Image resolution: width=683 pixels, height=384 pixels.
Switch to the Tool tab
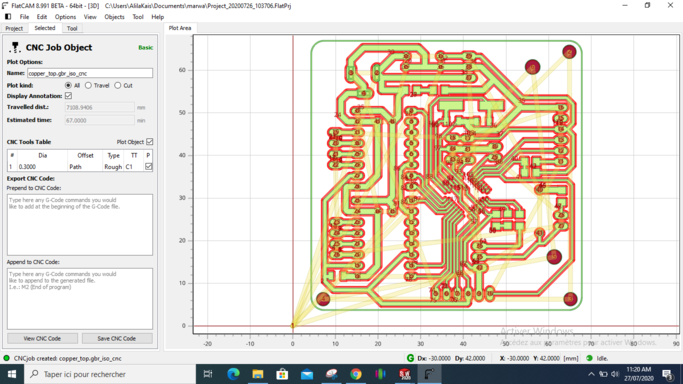pyautogui.click(x=72, y=28)
